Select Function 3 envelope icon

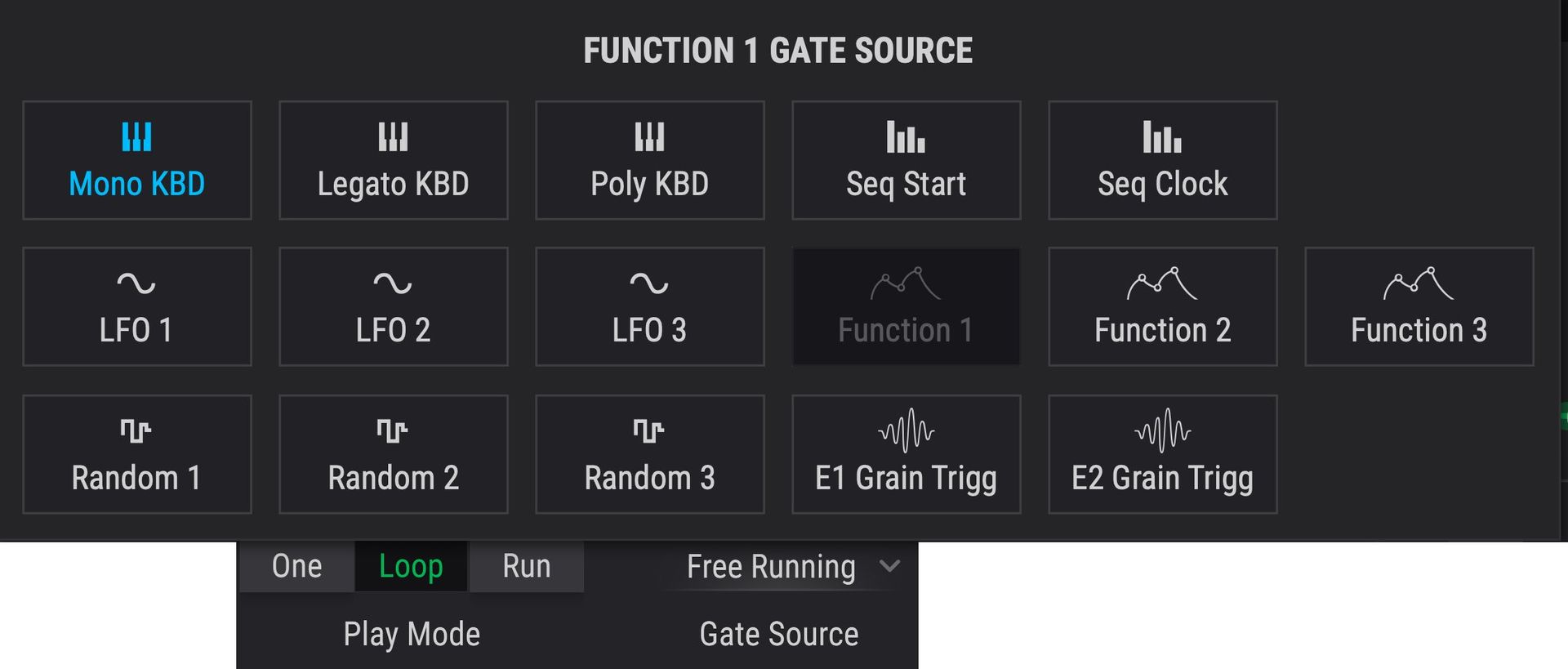1419,283
